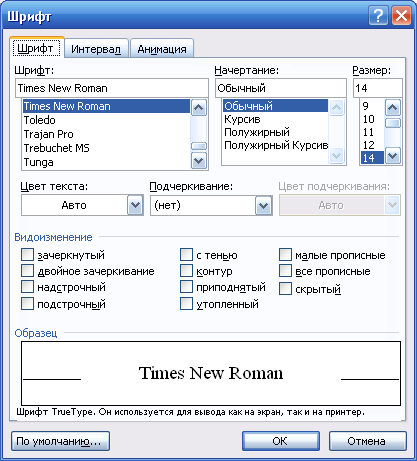Close the Шрифт dialog window
This screenshot has height=461, width=417.
tap(401, 15)
